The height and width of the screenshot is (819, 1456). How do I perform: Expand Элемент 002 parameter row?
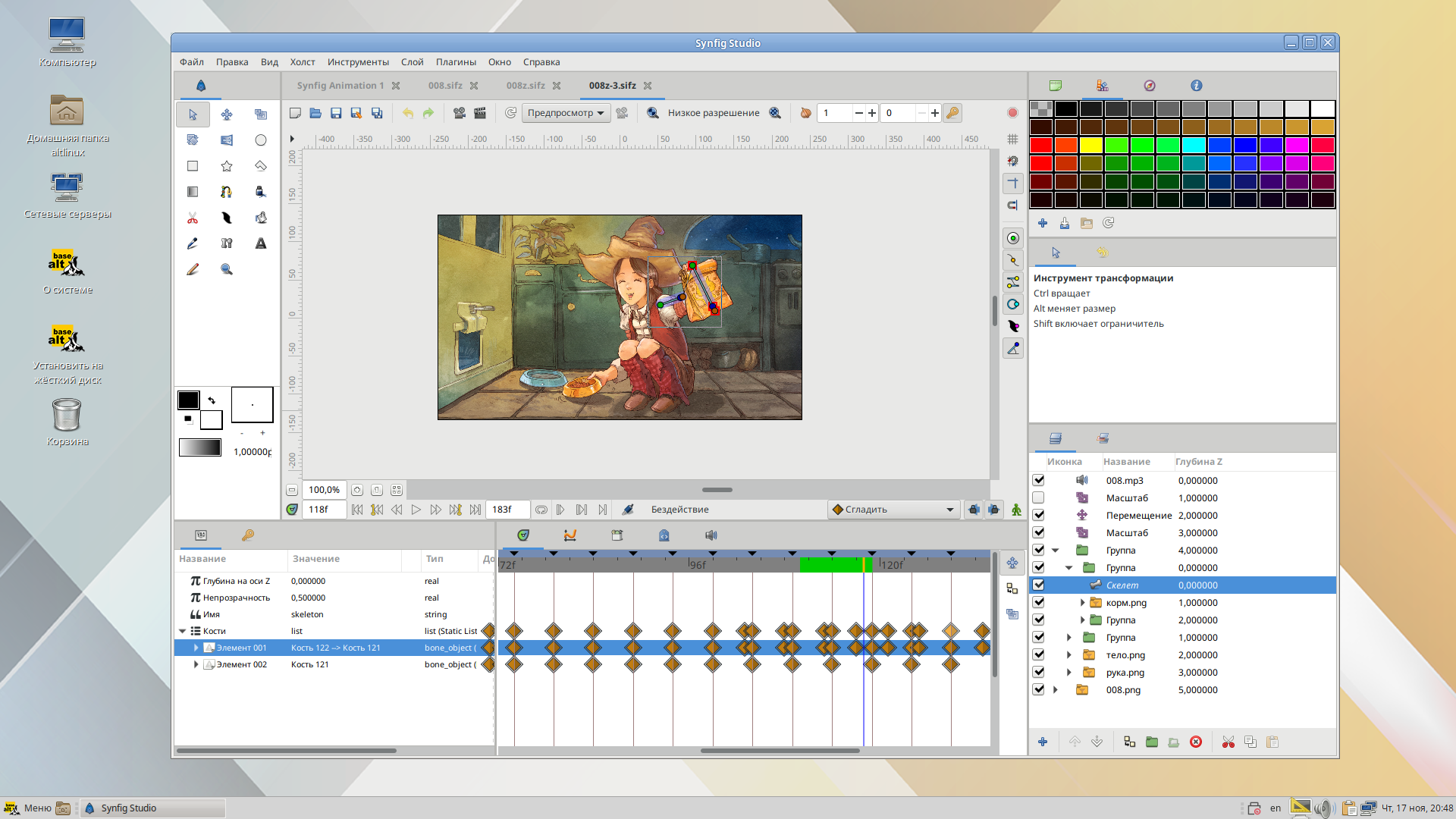[196, 664]
